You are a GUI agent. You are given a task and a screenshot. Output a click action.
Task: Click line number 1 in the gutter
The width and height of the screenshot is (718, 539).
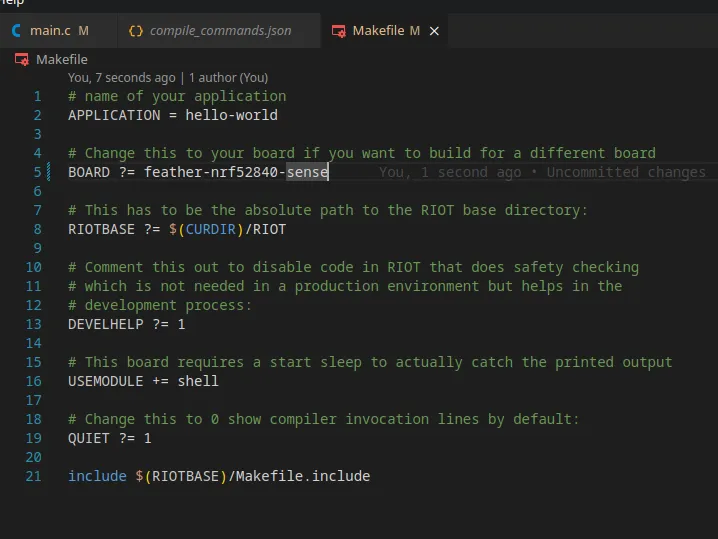click(38, 96)
